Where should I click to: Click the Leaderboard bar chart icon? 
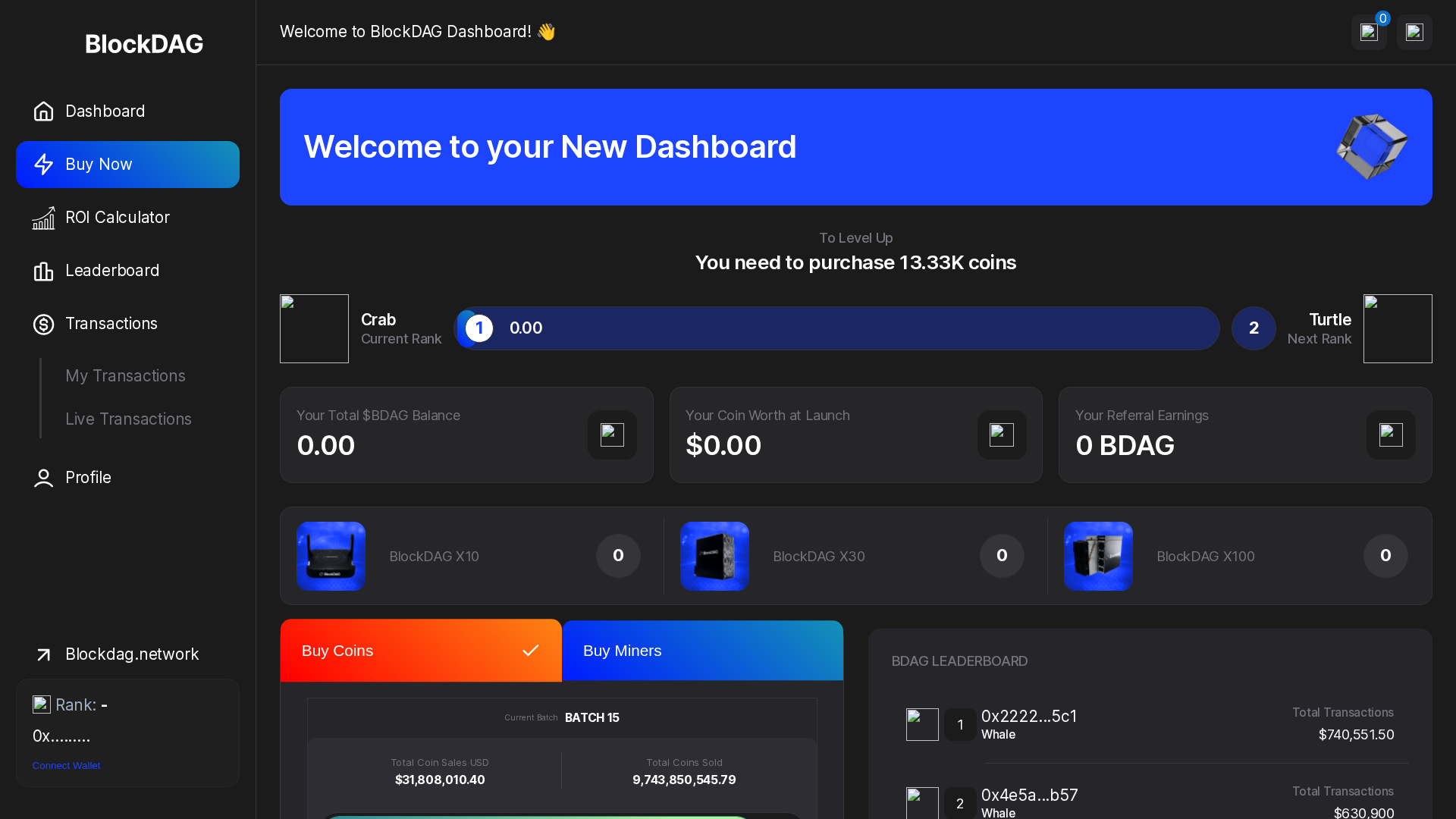43,271
